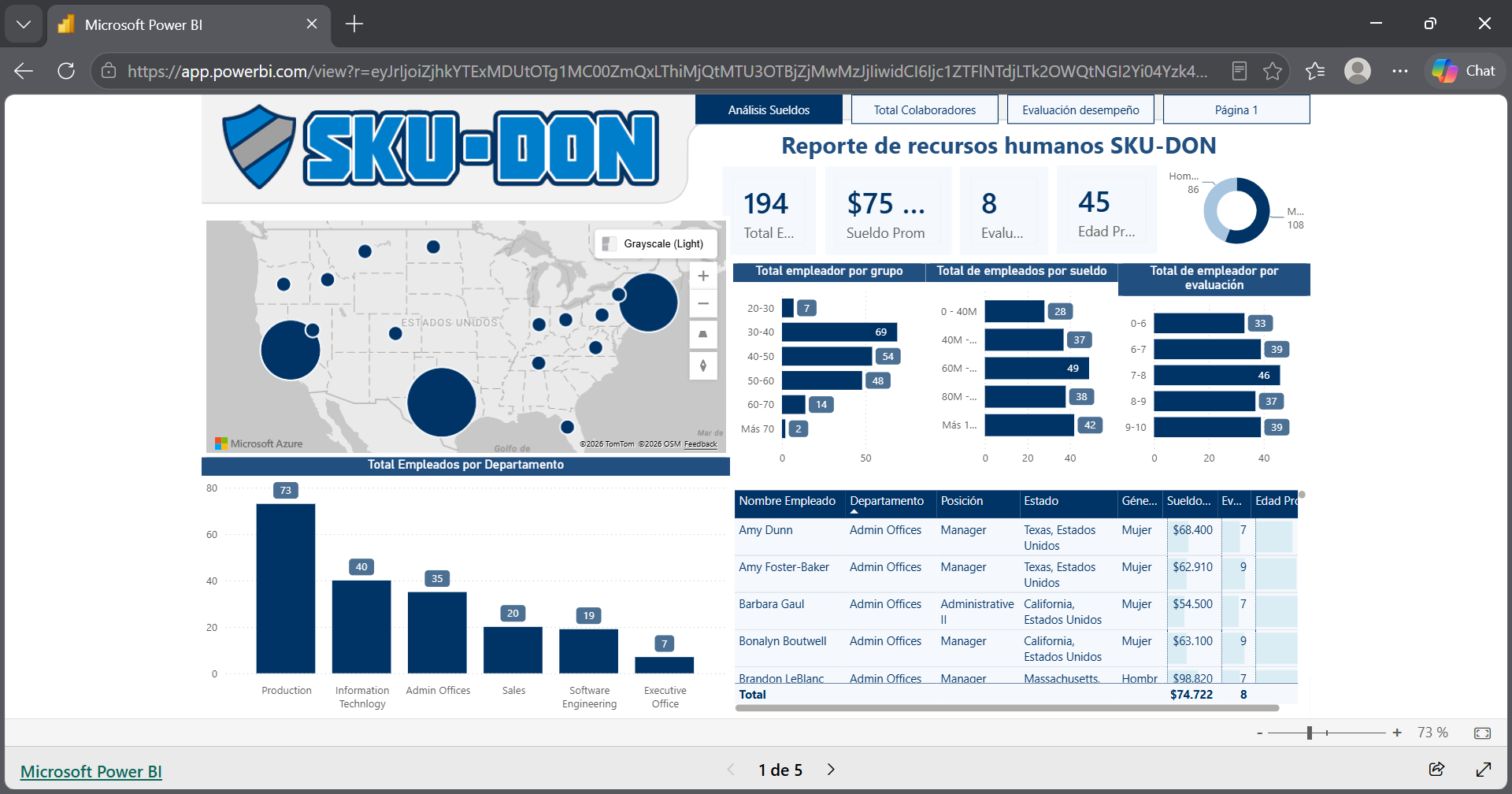Zoom out on the map with minus button

(x=703, y=304)
